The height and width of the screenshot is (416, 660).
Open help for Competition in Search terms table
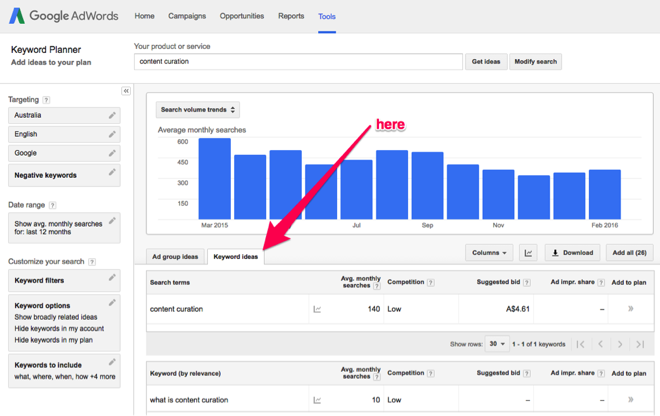point(431,283)
